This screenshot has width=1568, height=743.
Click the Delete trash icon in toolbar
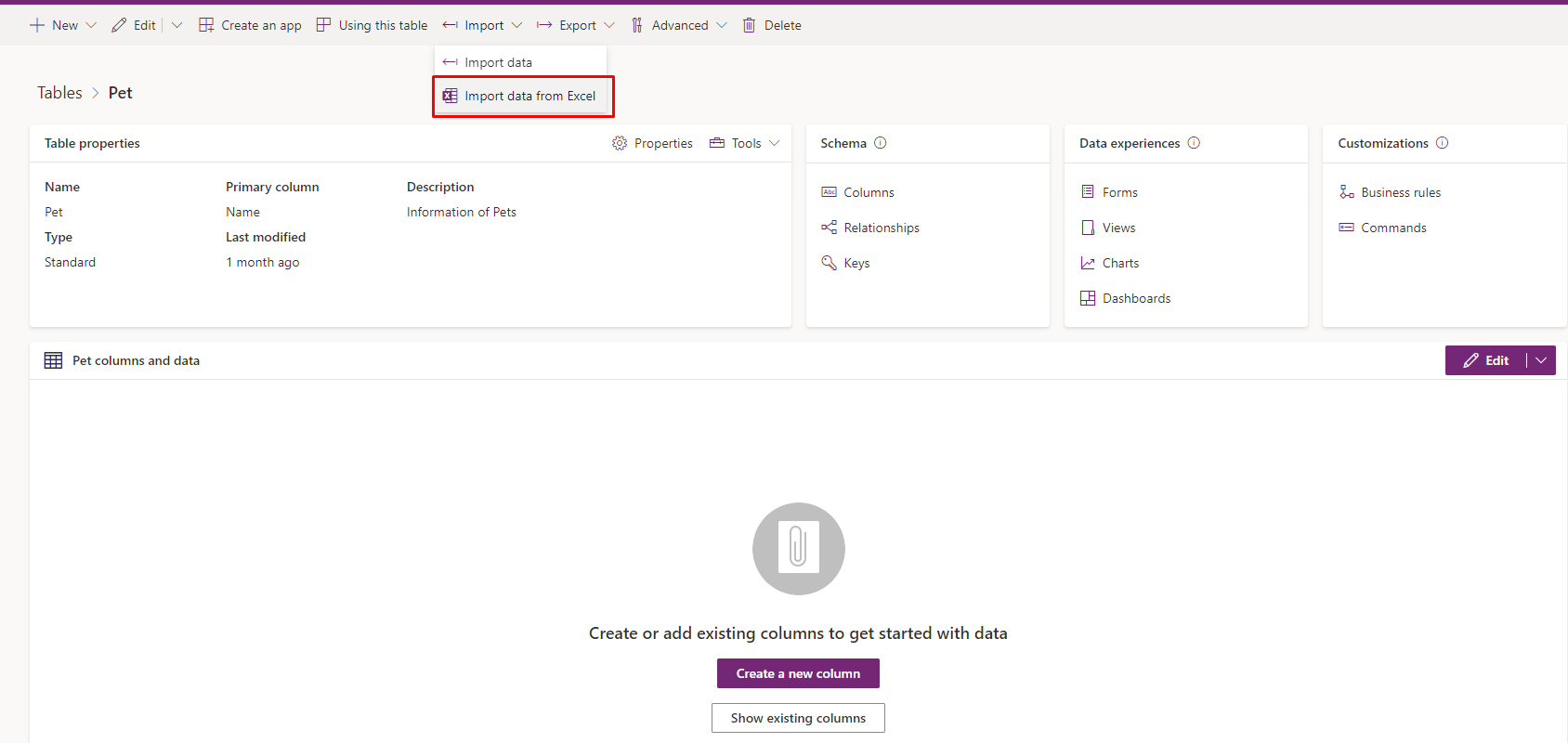pos(749,25)
